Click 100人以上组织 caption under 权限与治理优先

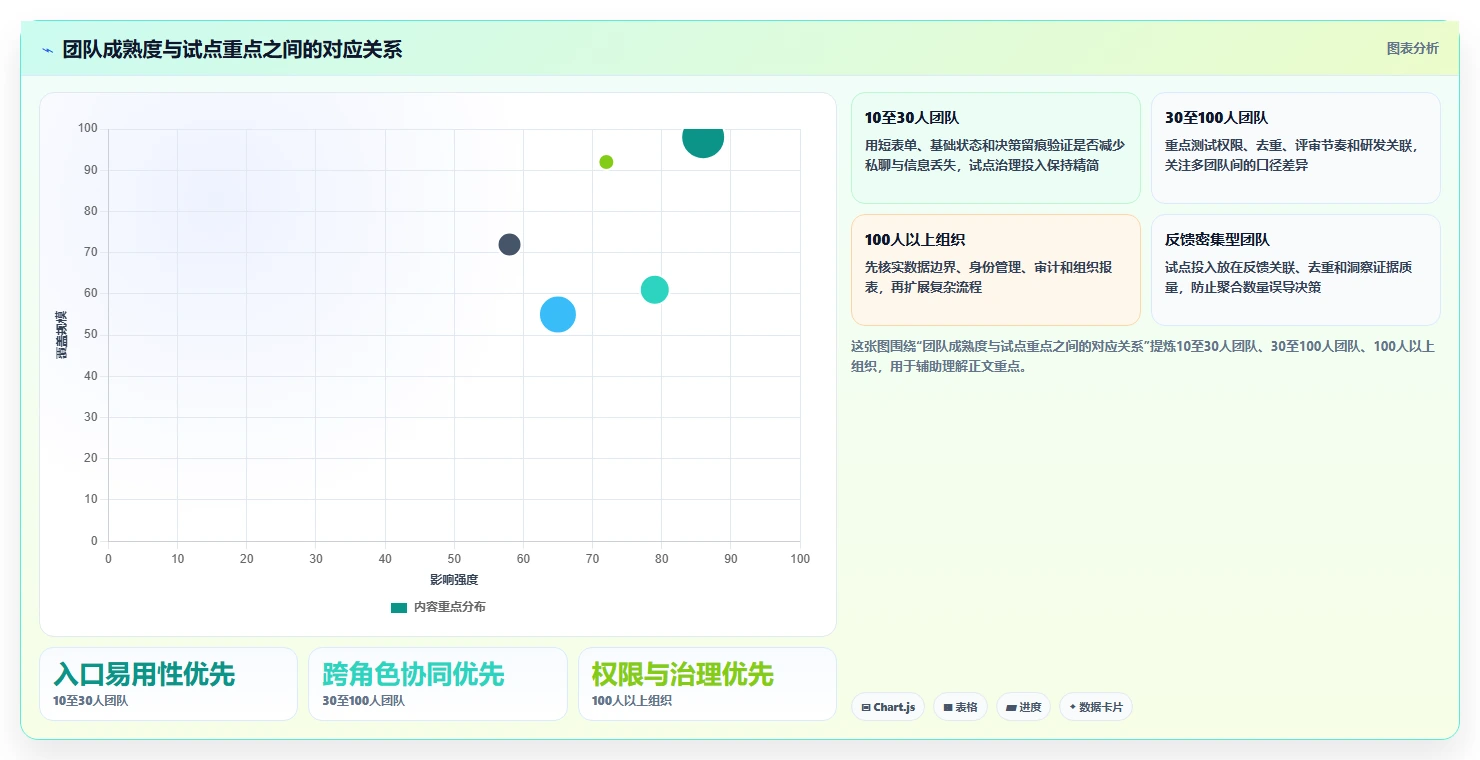[631, 701]
